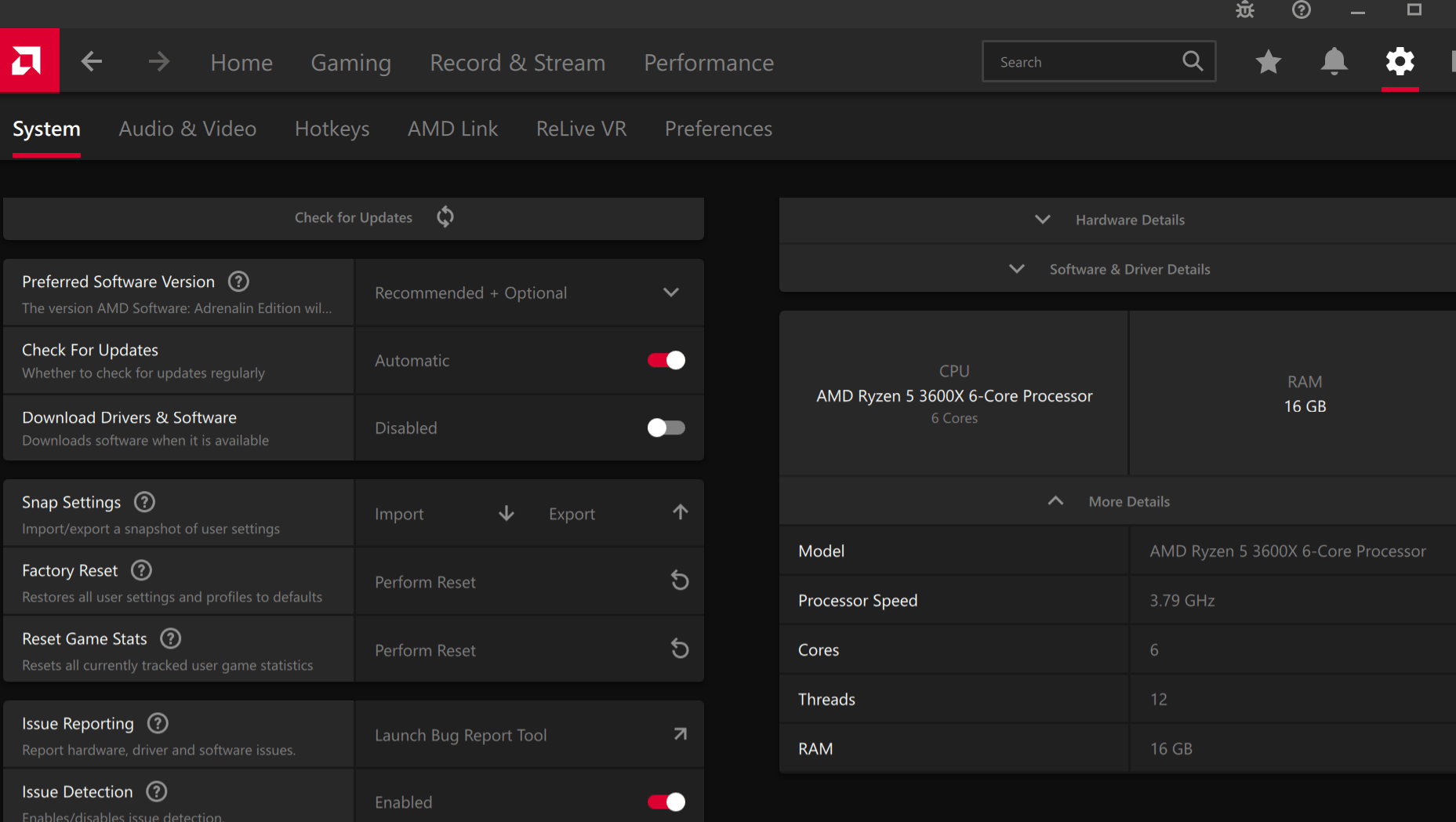
Task: Disable the Issue Detection switch
Action: pos(666,802)
